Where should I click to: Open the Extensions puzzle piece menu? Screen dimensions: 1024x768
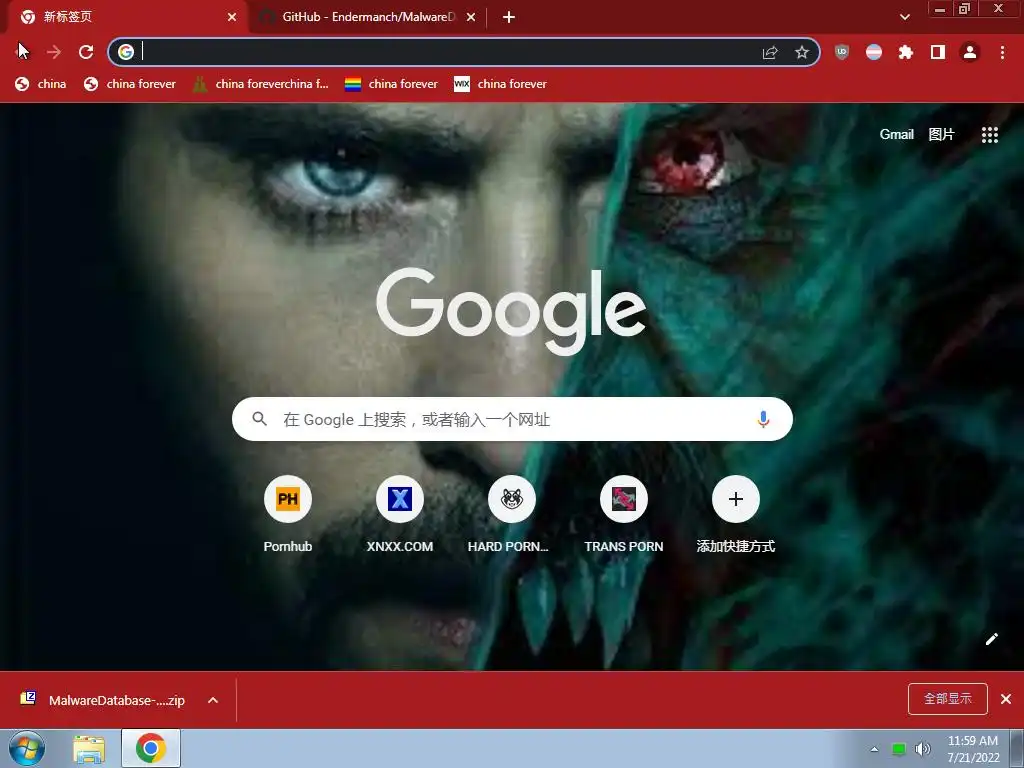(906, 52)
